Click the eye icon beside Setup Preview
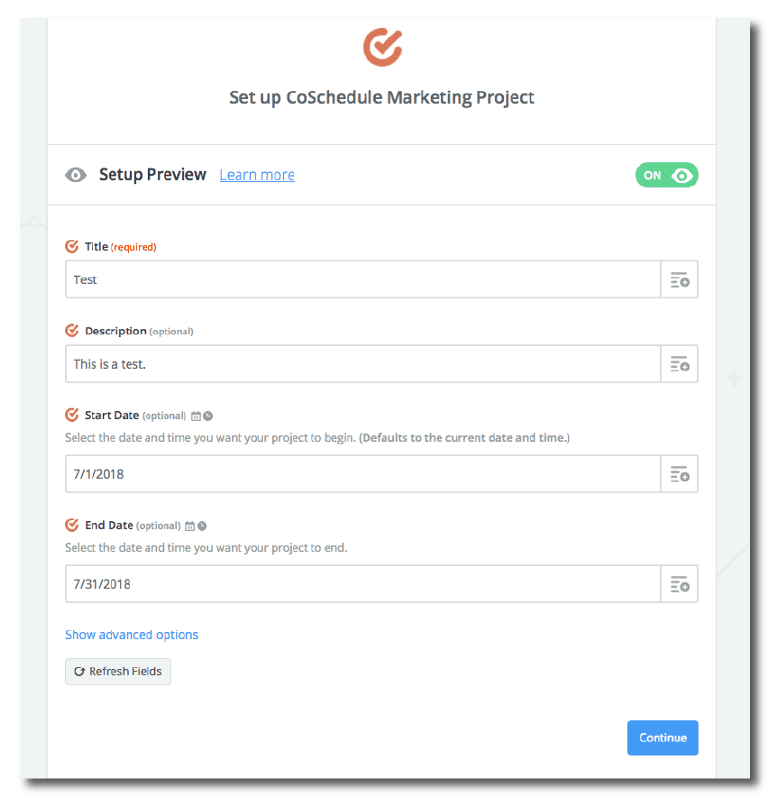The height and width of the screenshot is (800, 770). (76, 175)
